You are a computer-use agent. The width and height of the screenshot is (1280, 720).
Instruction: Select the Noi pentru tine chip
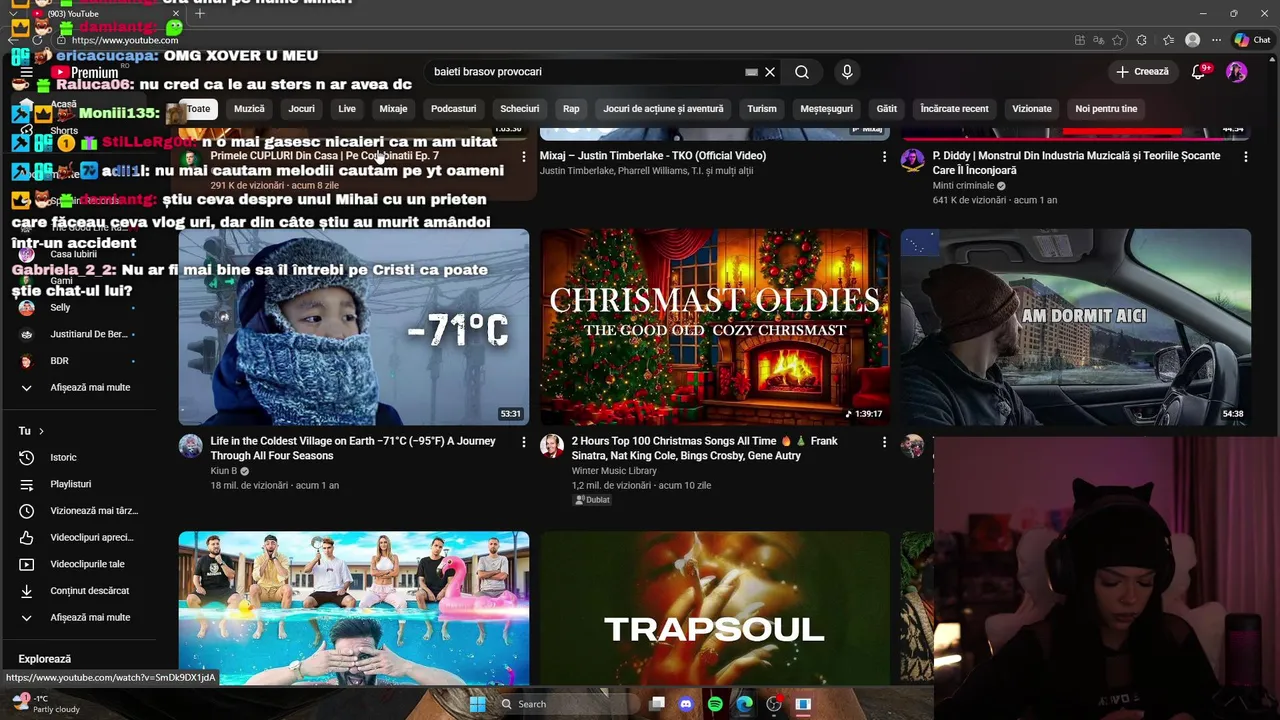click(x=1106, y=109)
